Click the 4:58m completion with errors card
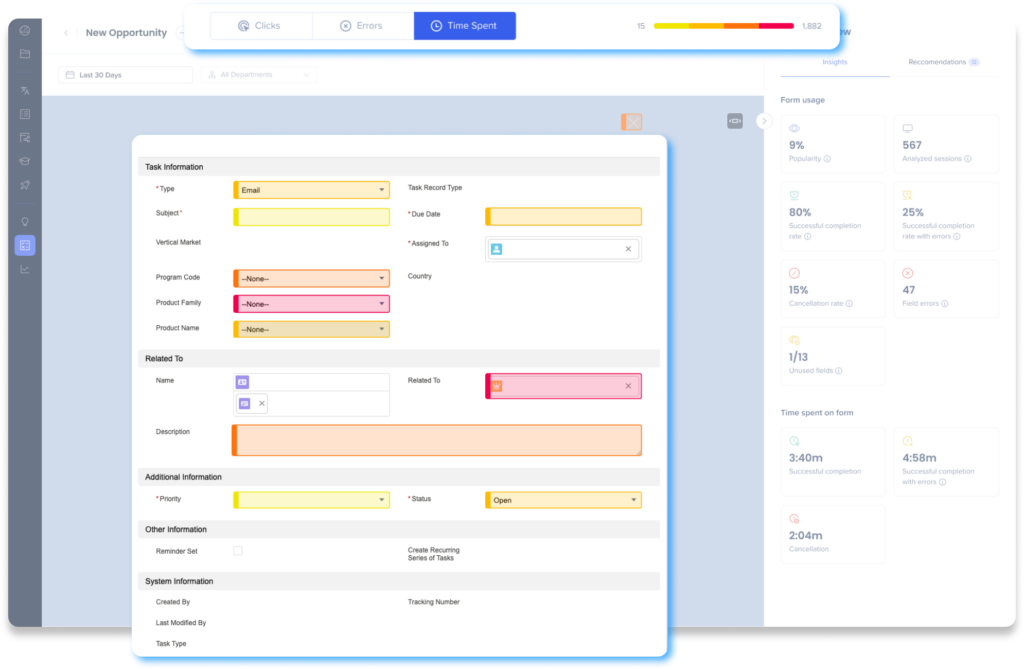The width and height of the screenshot is (1024, 669). coord(946,461)
